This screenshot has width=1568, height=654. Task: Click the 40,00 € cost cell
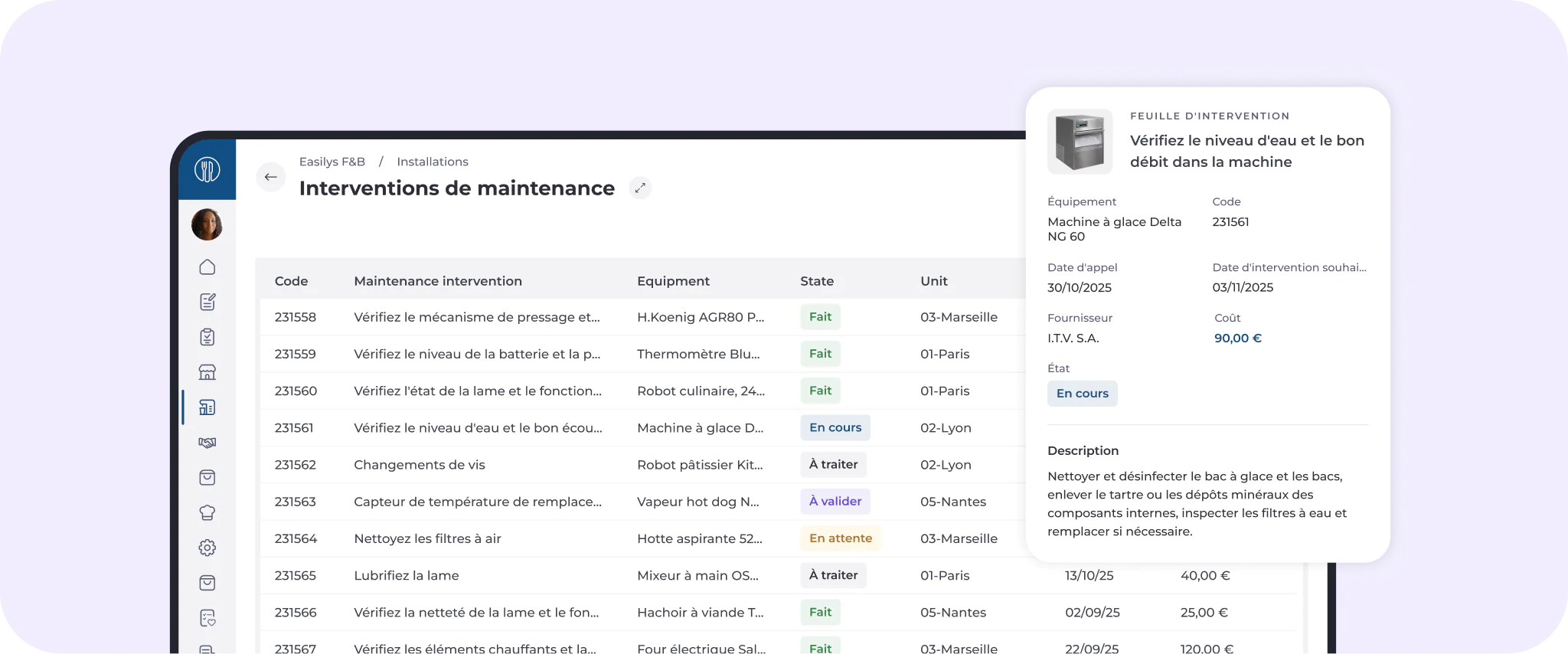click(x=1205, y=575)
